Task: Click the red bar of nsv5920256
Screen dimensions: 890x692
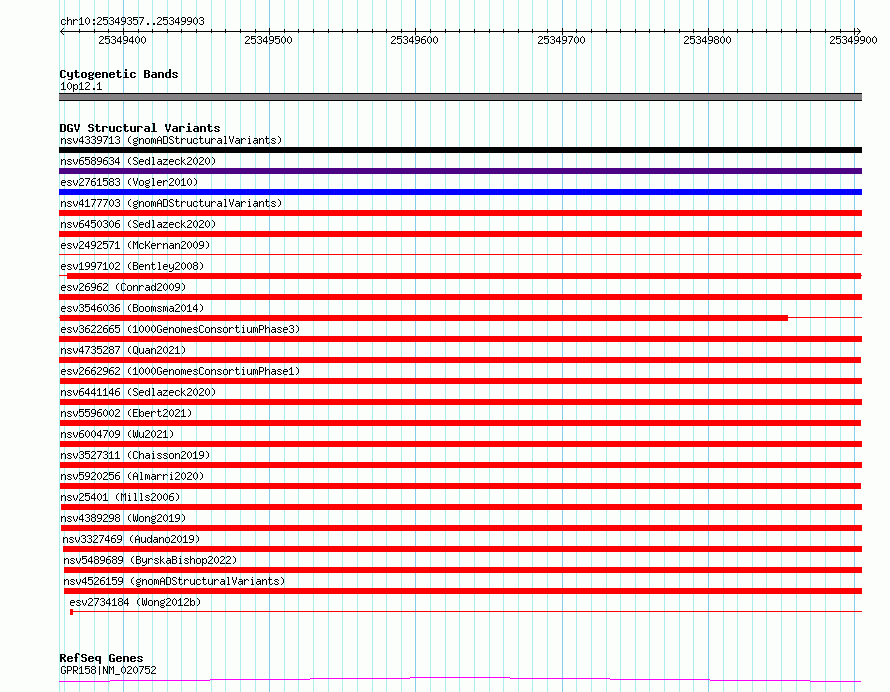Action: [x=460, y=486]
